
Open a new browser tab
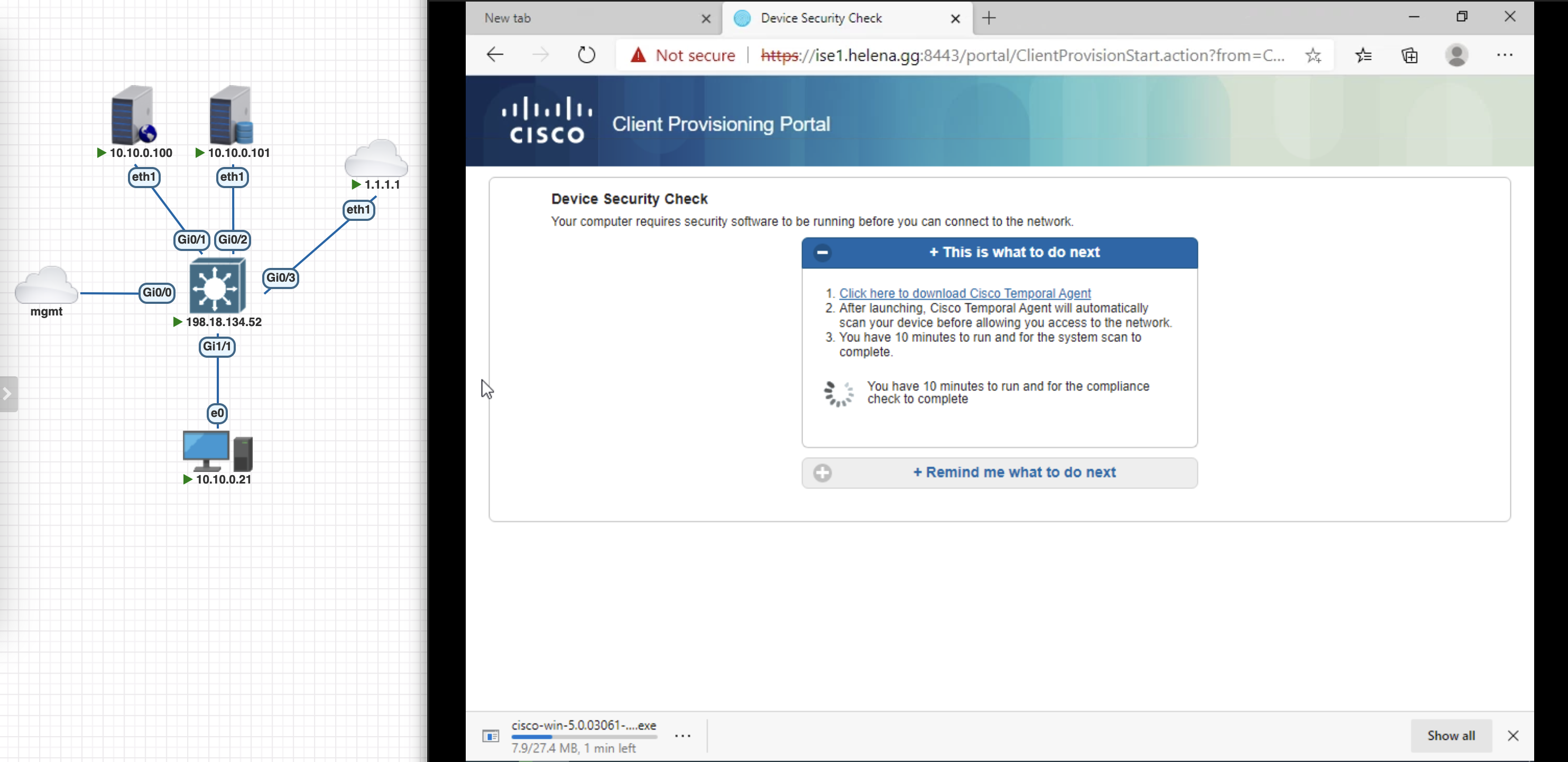989,18
